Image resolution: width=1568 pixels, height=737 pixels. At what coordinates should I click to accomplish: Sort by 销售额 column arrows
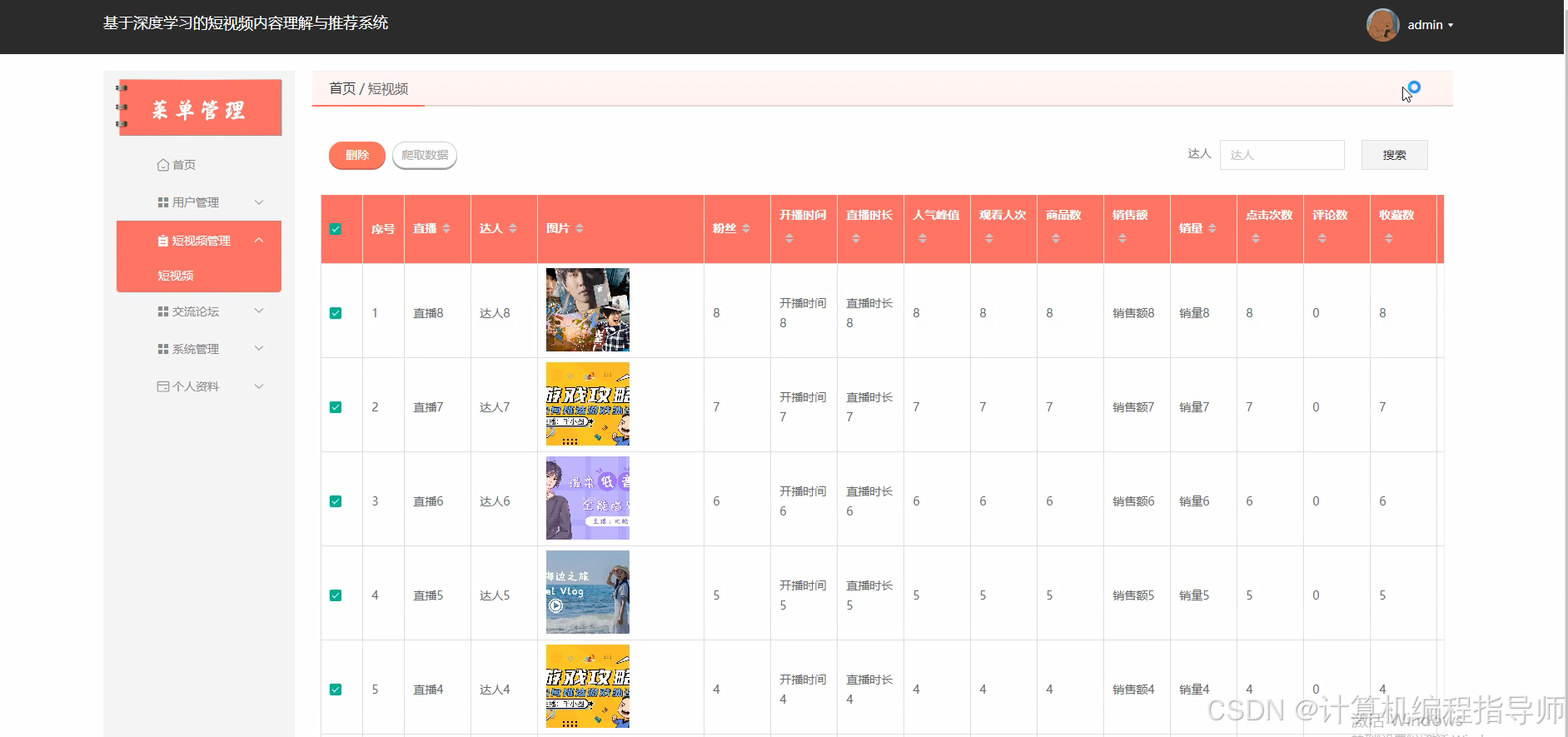pyautogui.click(x=1122, y=239)
